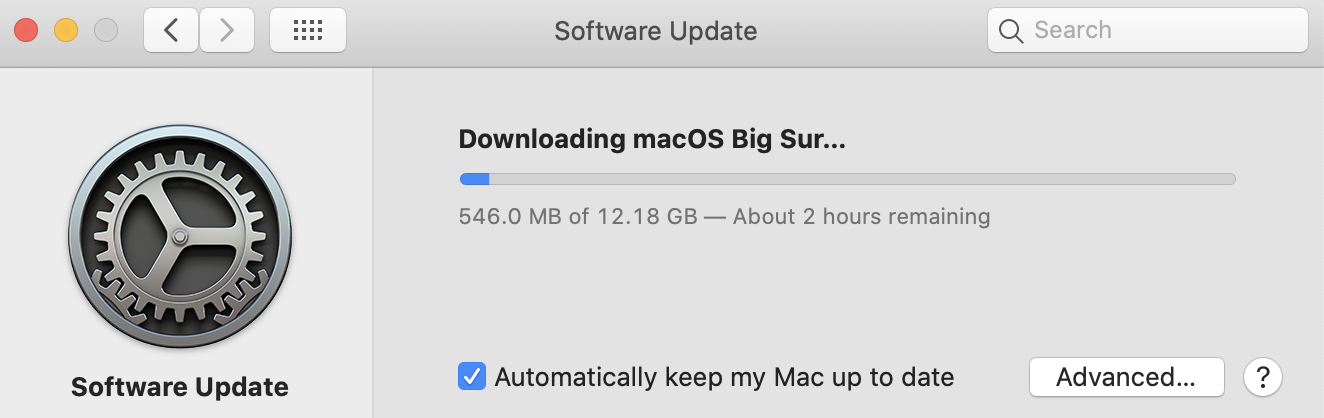Screen dimensions: 1324x418
Task: Click the Software Update label below the gear icon
Action: click(x=180, y=387)
